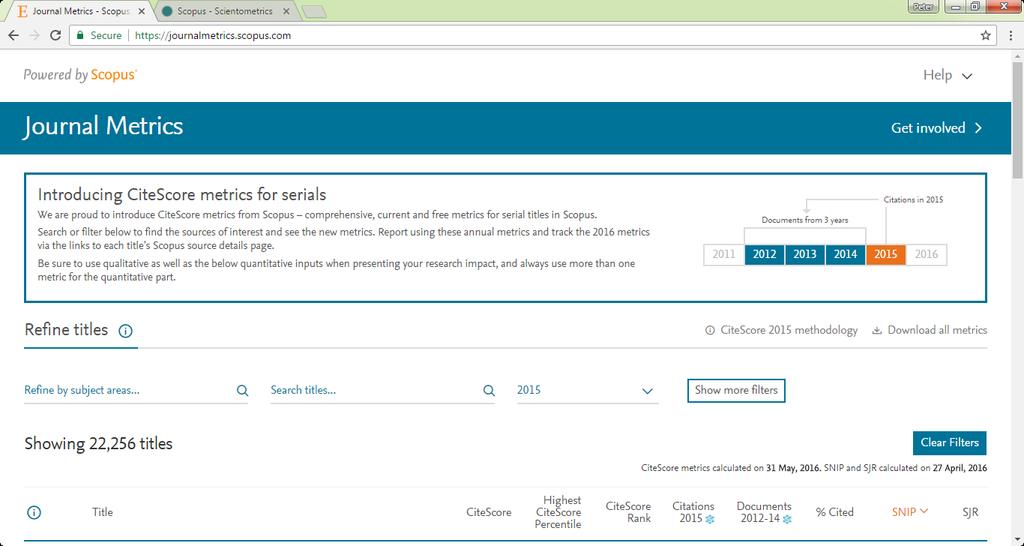Screen dimensions: 1024x546
Task: Sort by Documents 2012-14 column
Action: [x=764, y=512]
